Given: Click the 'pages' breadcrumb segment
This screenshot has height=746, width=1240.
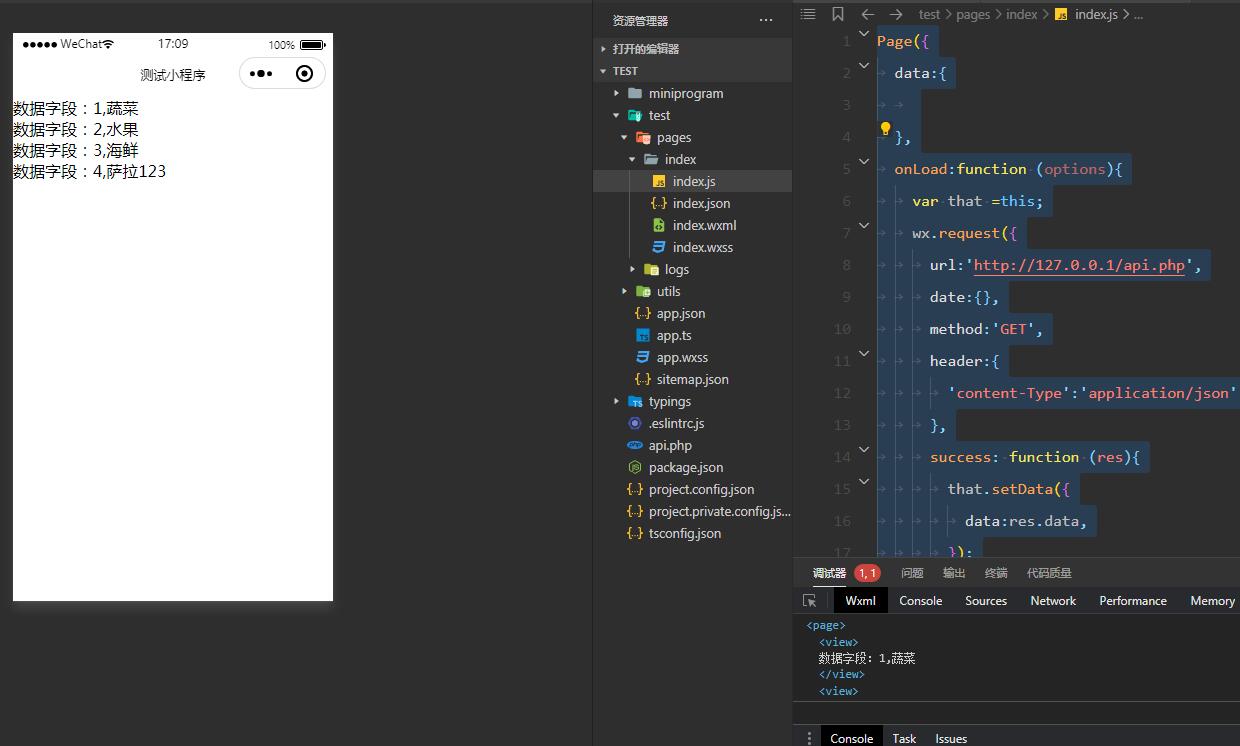Looking at the screenshot, I should (973, 14).
